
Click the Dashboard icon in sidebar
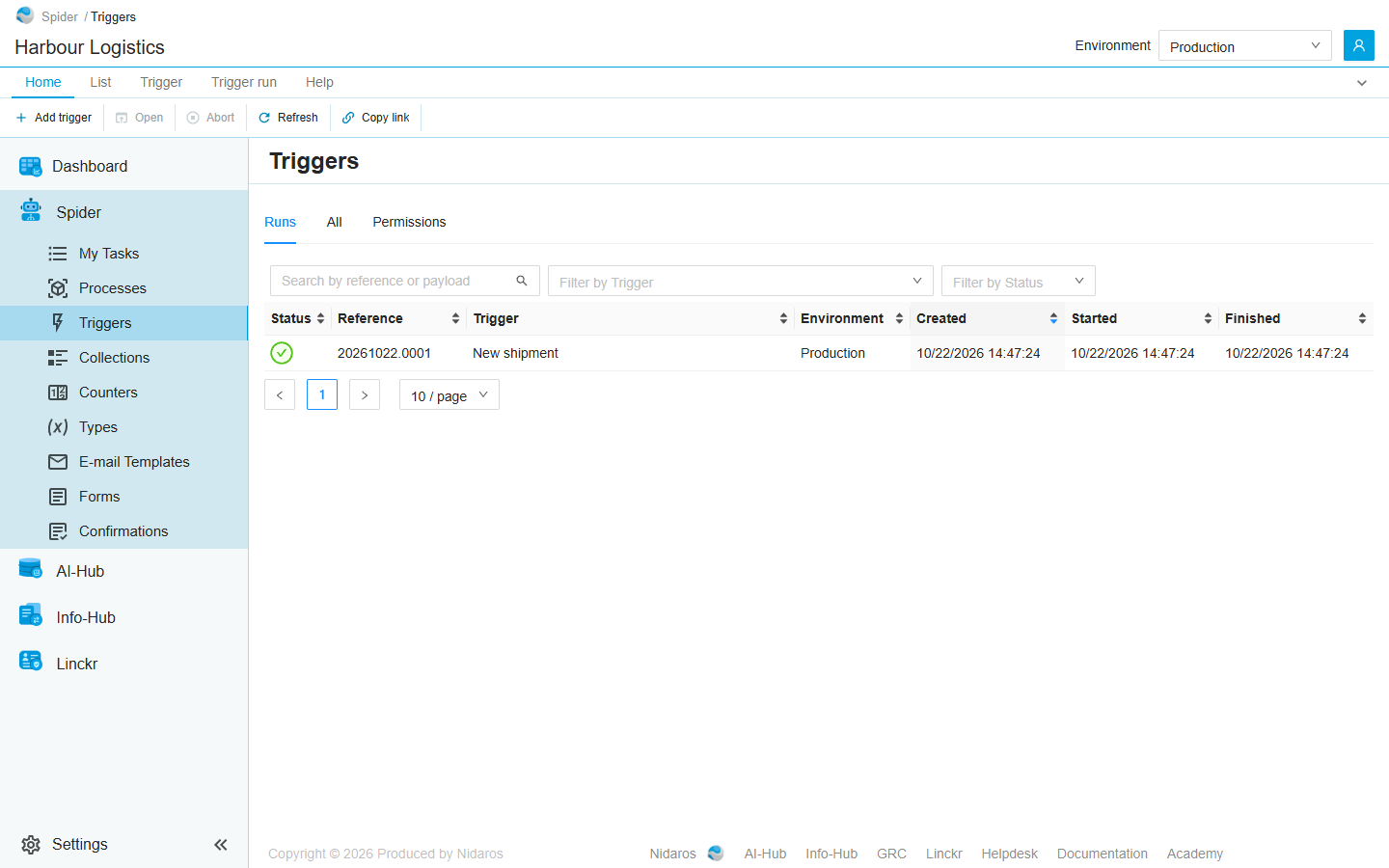tap(31, 167)
